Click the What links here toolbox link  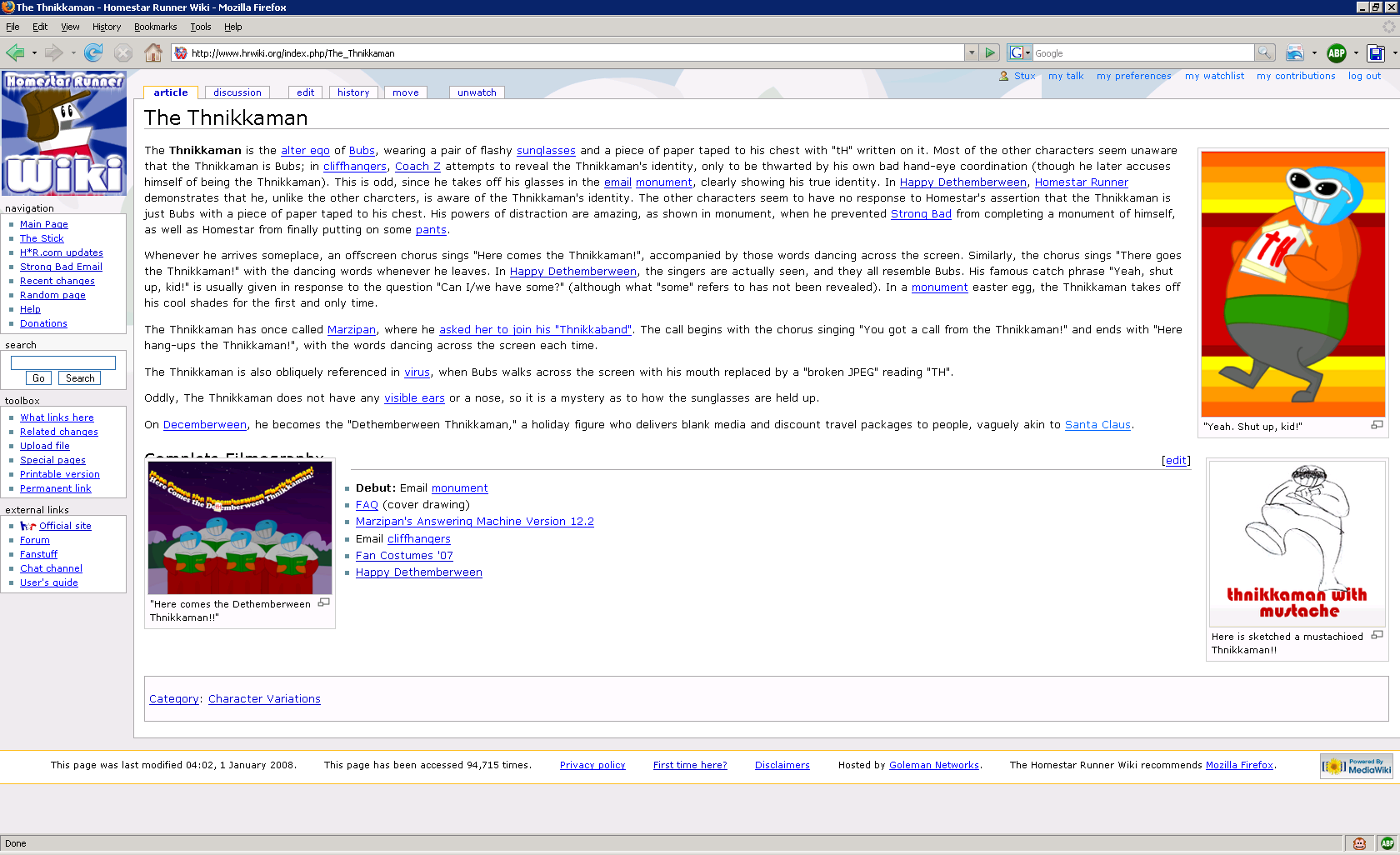pos(57,417)
